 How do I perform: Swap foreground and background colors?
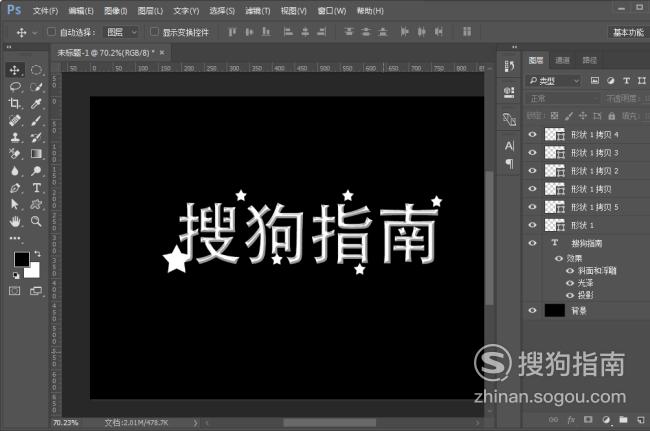coord(38,254)
